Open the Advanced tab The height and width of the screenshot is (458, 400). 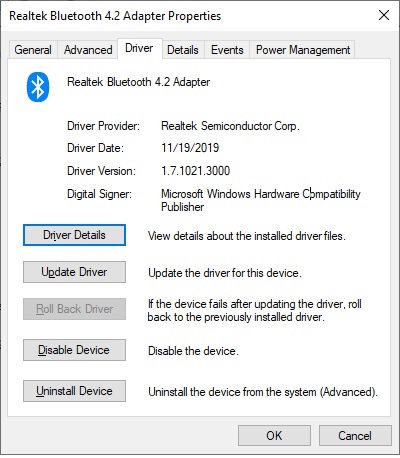(88, 50)
